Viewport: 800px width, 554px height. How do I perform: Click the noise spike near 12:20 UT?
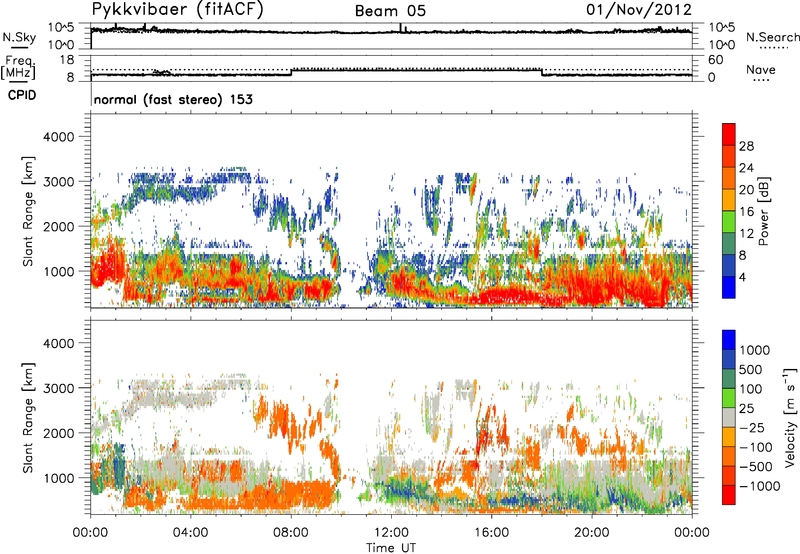point(401,28)
